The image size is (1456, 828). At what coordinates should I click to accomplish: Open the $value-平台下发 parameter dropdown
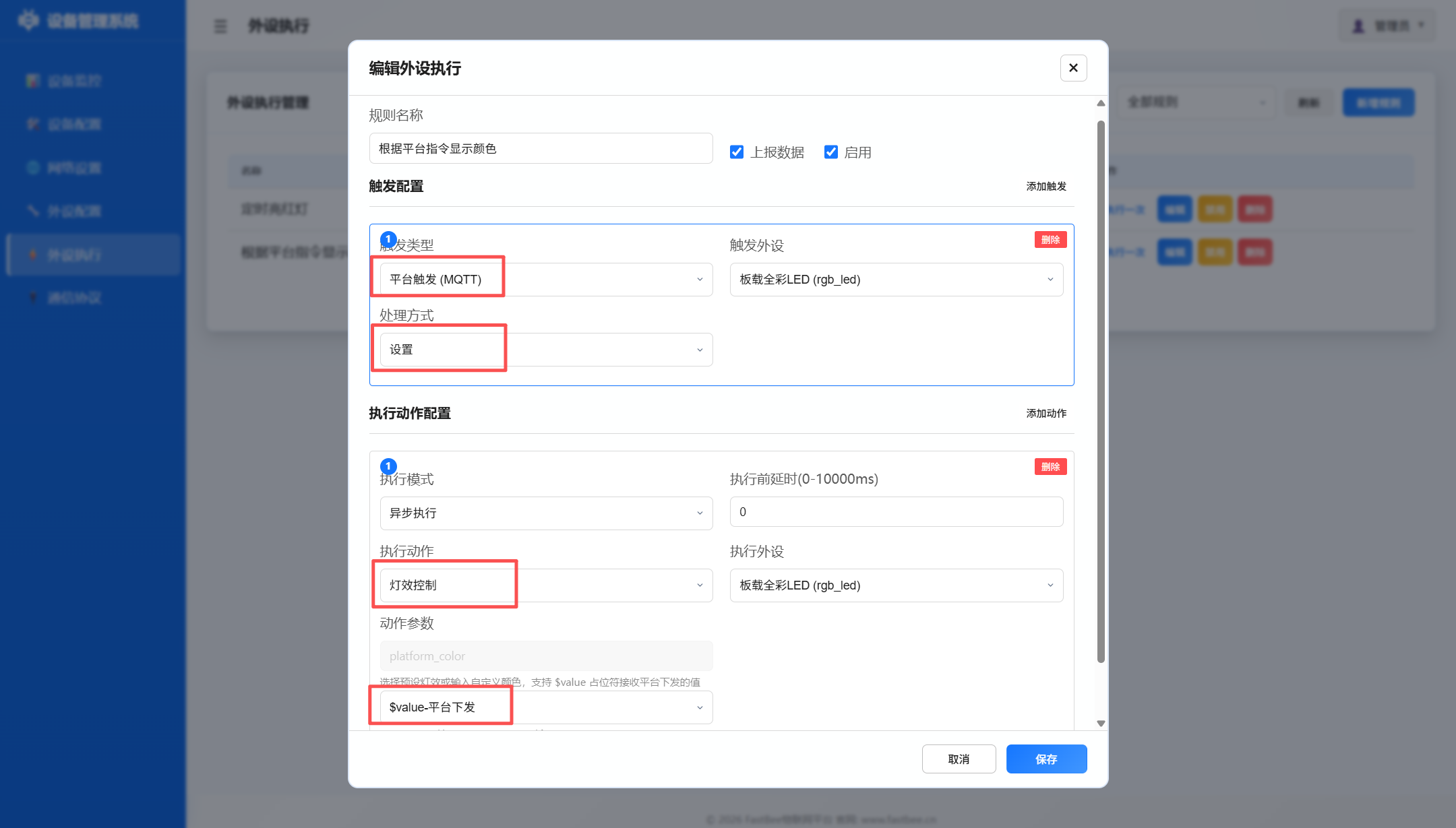(546, 707)
